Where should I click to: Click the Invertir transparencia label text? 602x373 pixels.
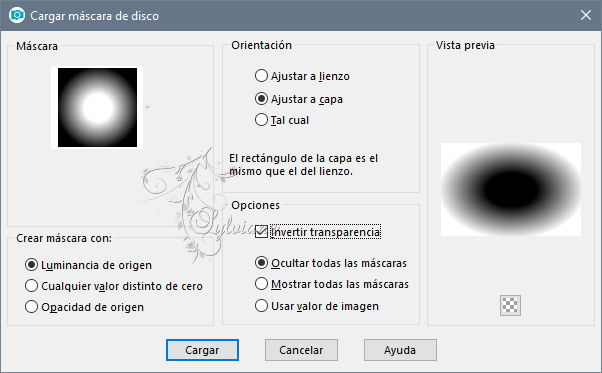(x=326, y=232)
